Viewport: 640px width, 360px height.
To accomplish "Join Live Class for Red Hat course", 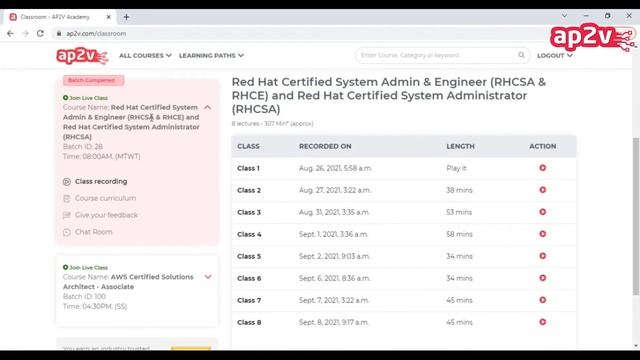I will (85, 98).
